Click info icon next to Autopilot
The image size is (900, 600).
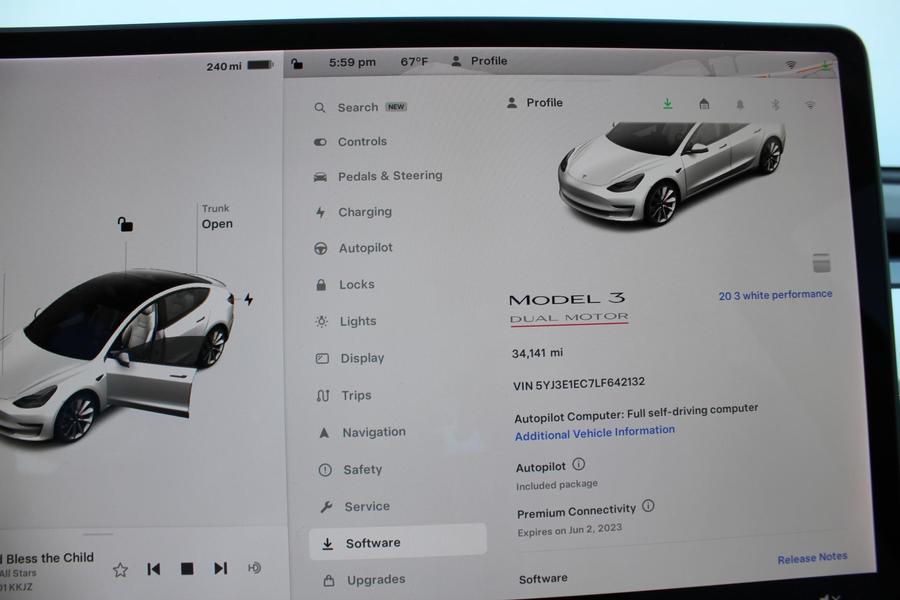point(578,465)
